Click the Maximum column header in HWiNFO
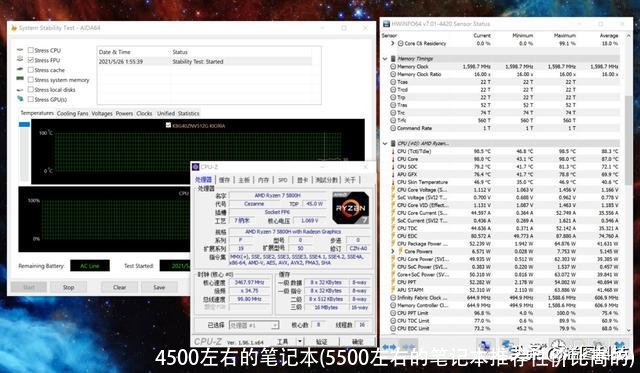This screenshot has width=640, height=373. (x=564, y=36)
